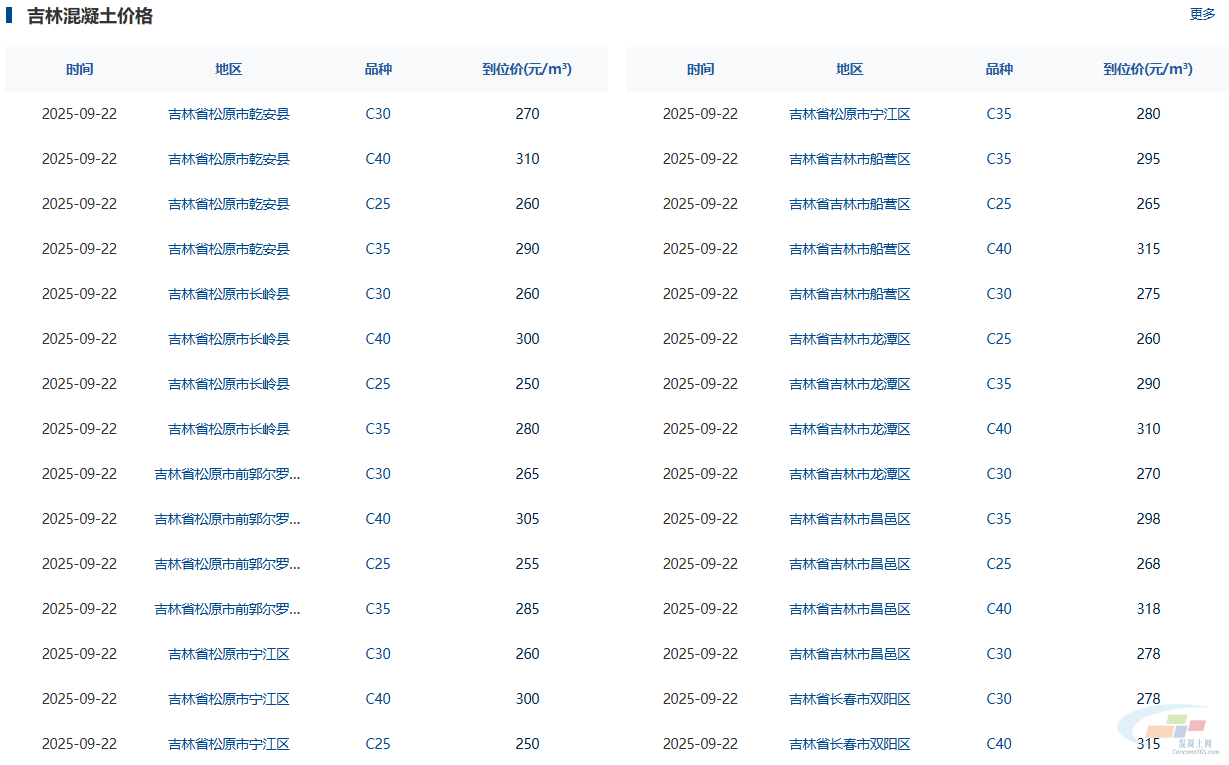Open 昌邑区 region link priced at 298
This screenshot has width=1229, height=765.
850,519
